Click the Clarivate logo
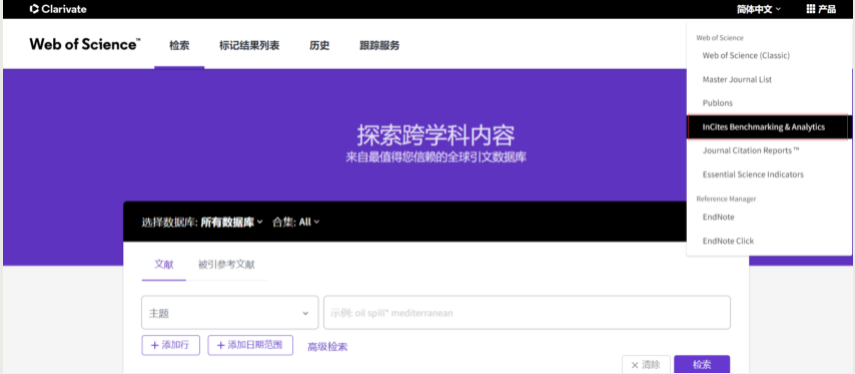 (58, 9)
